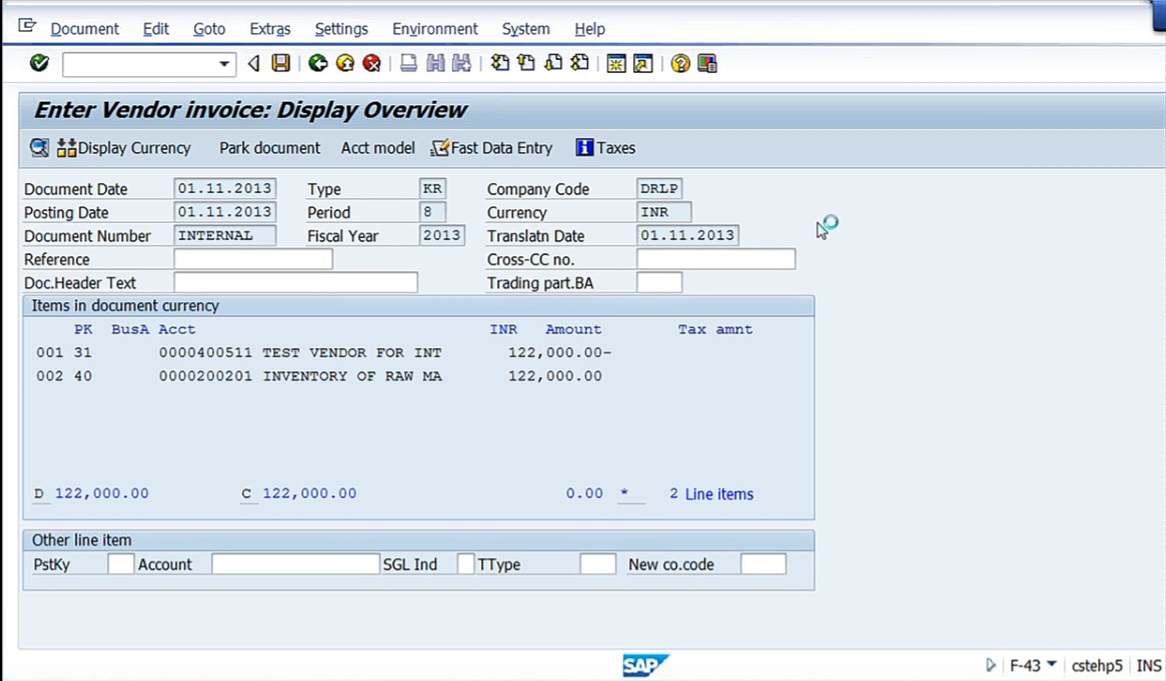
Task: Go to First Page icon
Action: 500,64
